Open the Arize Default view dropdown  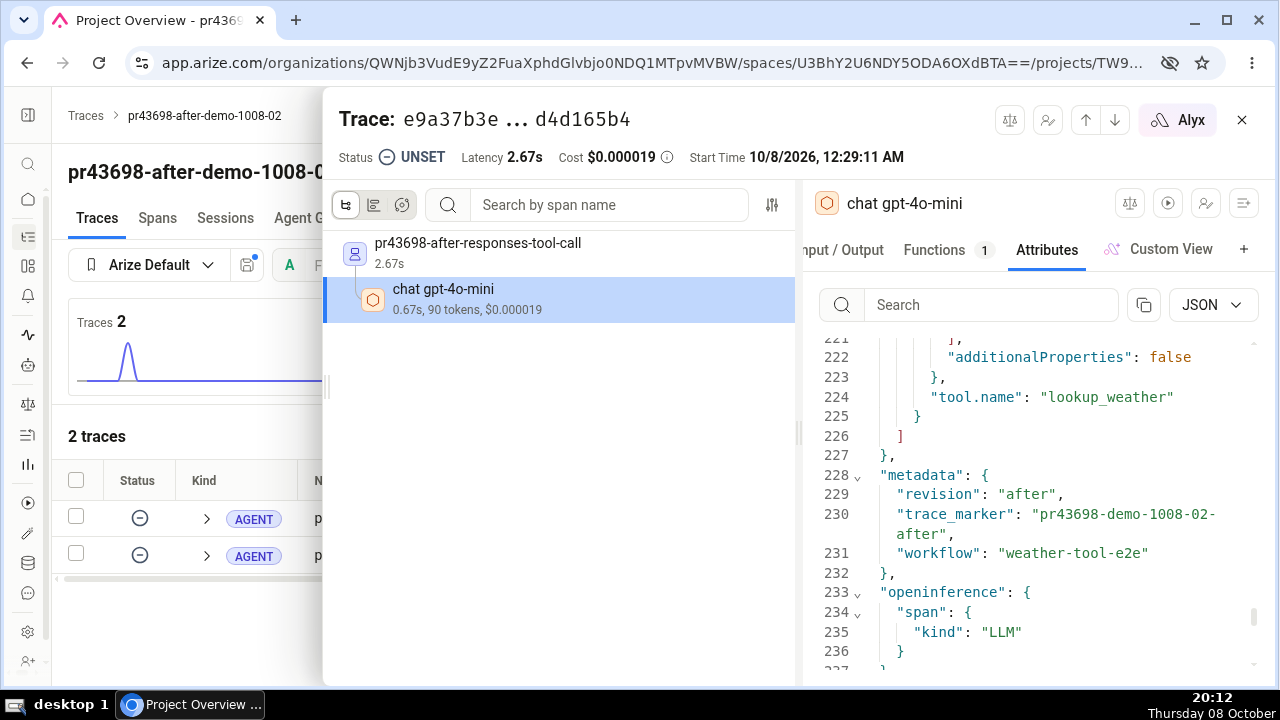point(150,265)
